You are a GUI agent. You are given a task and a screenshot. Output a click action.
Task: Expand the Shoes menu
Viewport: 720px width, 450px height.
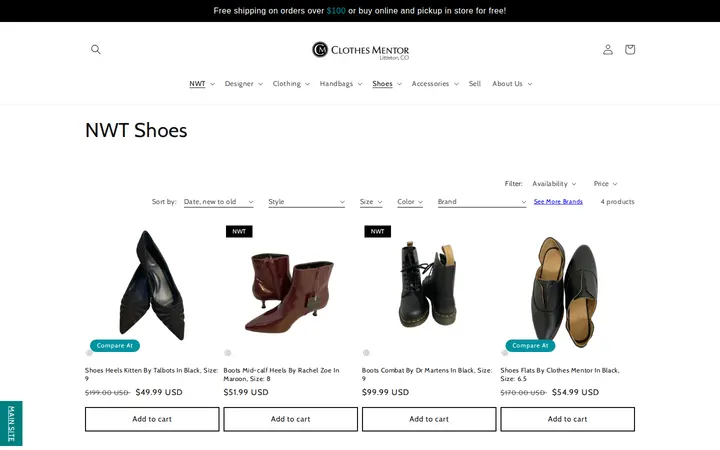[x=387, y=84]
